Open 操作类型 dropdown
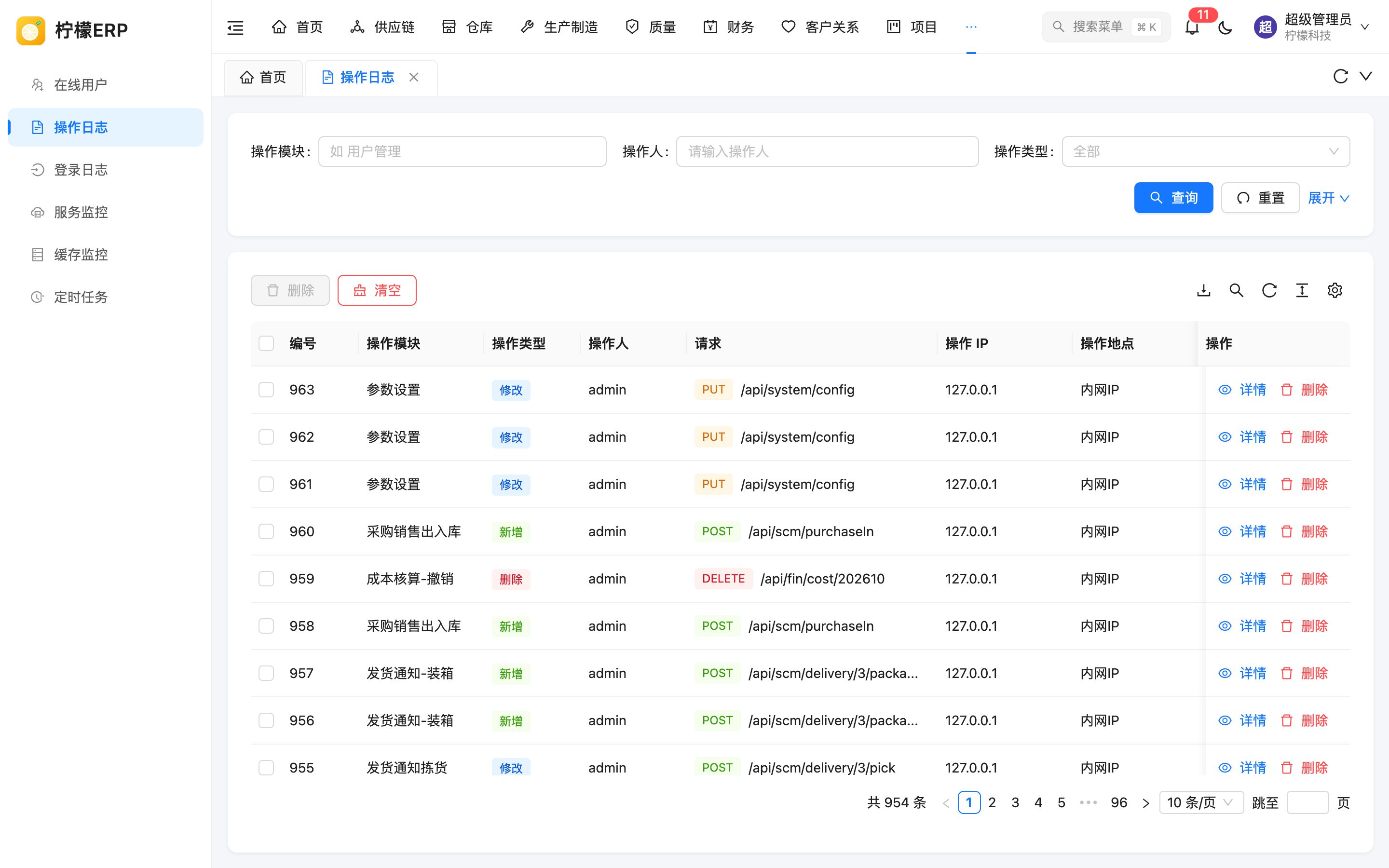1389x868 pixels. tap(1205, 151)
